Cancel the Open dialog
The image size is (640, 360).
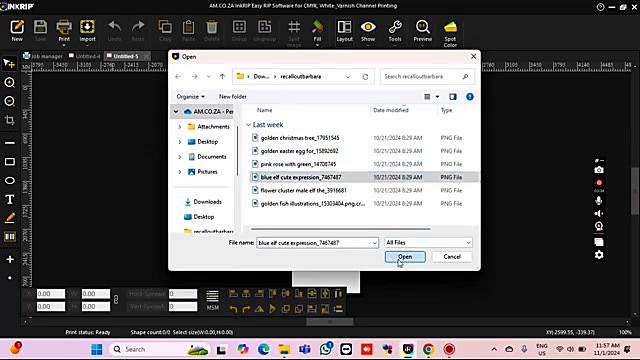(452, 257)
